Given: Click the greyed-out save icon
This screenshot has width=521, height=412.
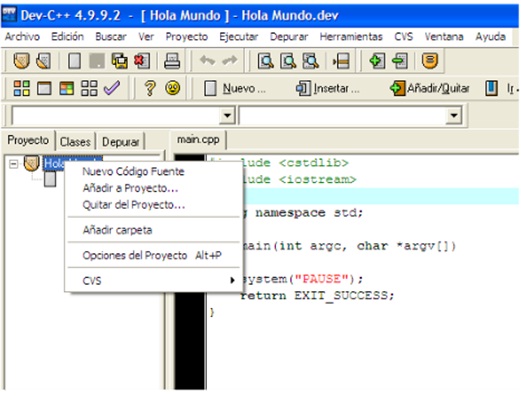Looking at the screenshot, I should click(x=97, y=61).
